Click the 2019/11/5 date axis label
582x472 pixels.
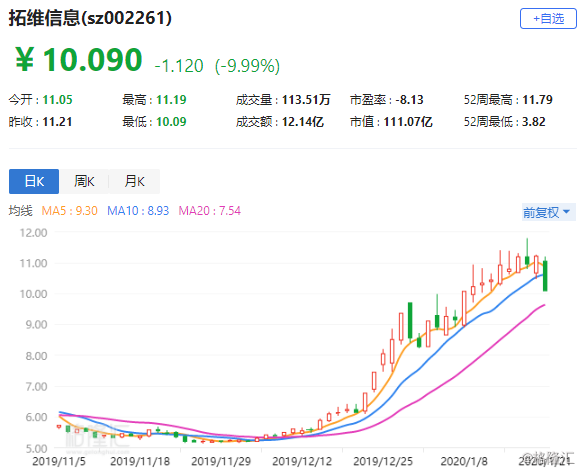(x=59, y=461)
